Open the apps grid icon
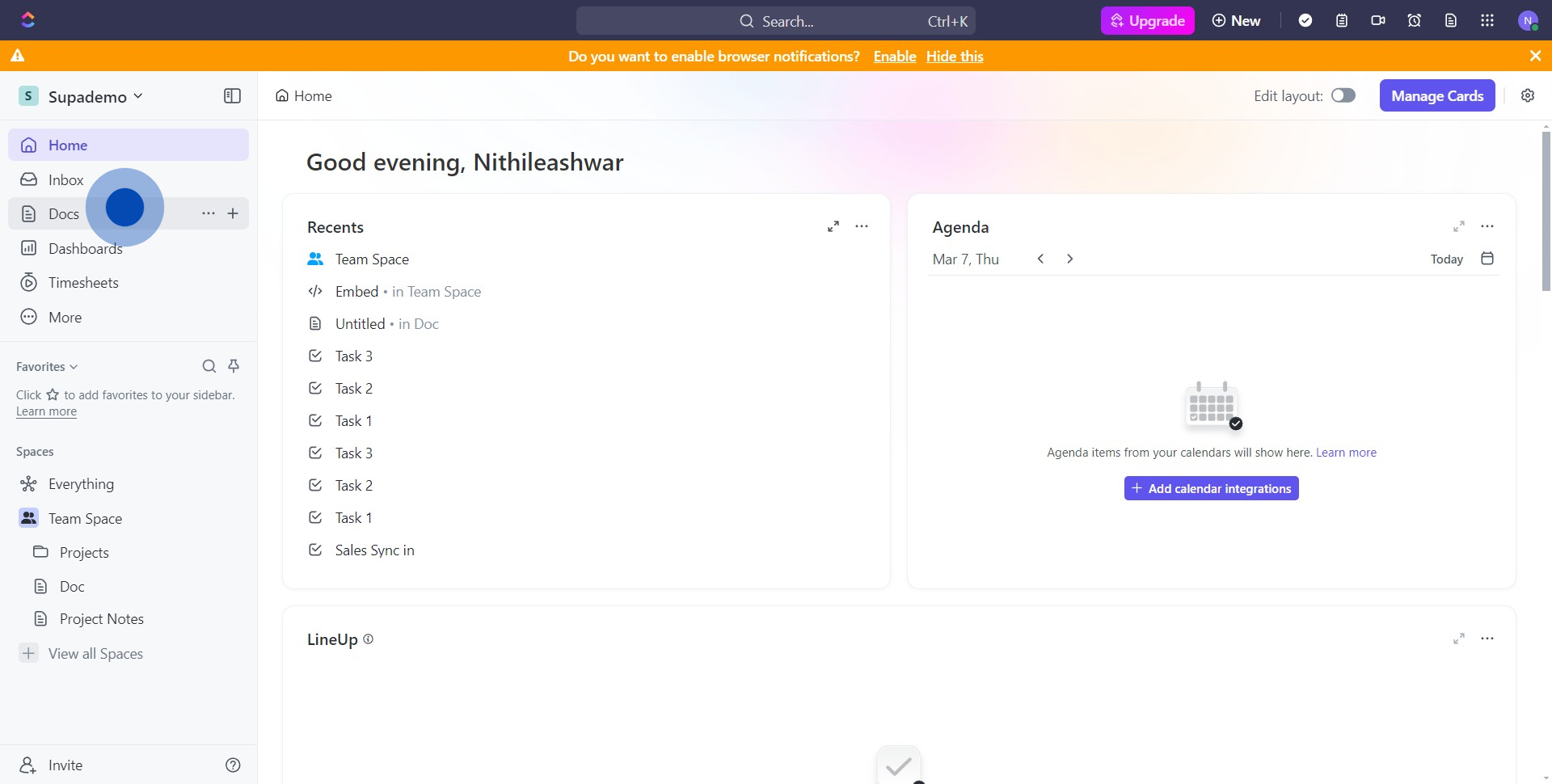This screenshot has width=1552, height=784. pos(1487,20)
